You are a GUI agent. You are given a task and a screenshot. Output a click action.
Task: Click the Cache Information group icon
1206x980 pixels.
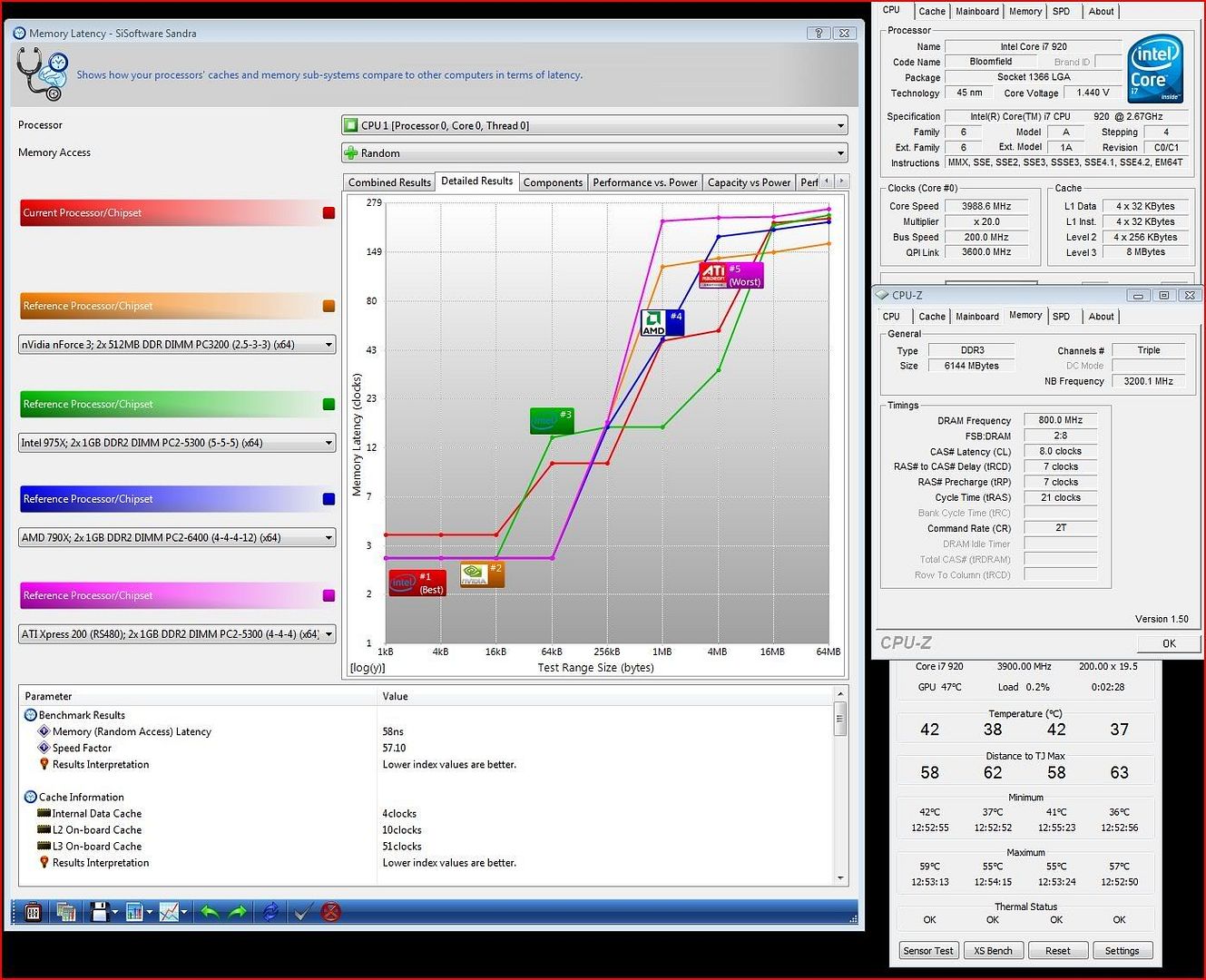(30, 797)
